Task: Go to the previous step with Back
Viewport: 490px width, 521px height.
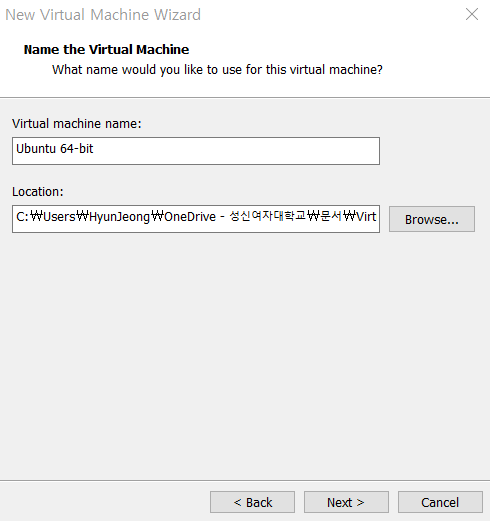Action: click(x=252, y=502)
